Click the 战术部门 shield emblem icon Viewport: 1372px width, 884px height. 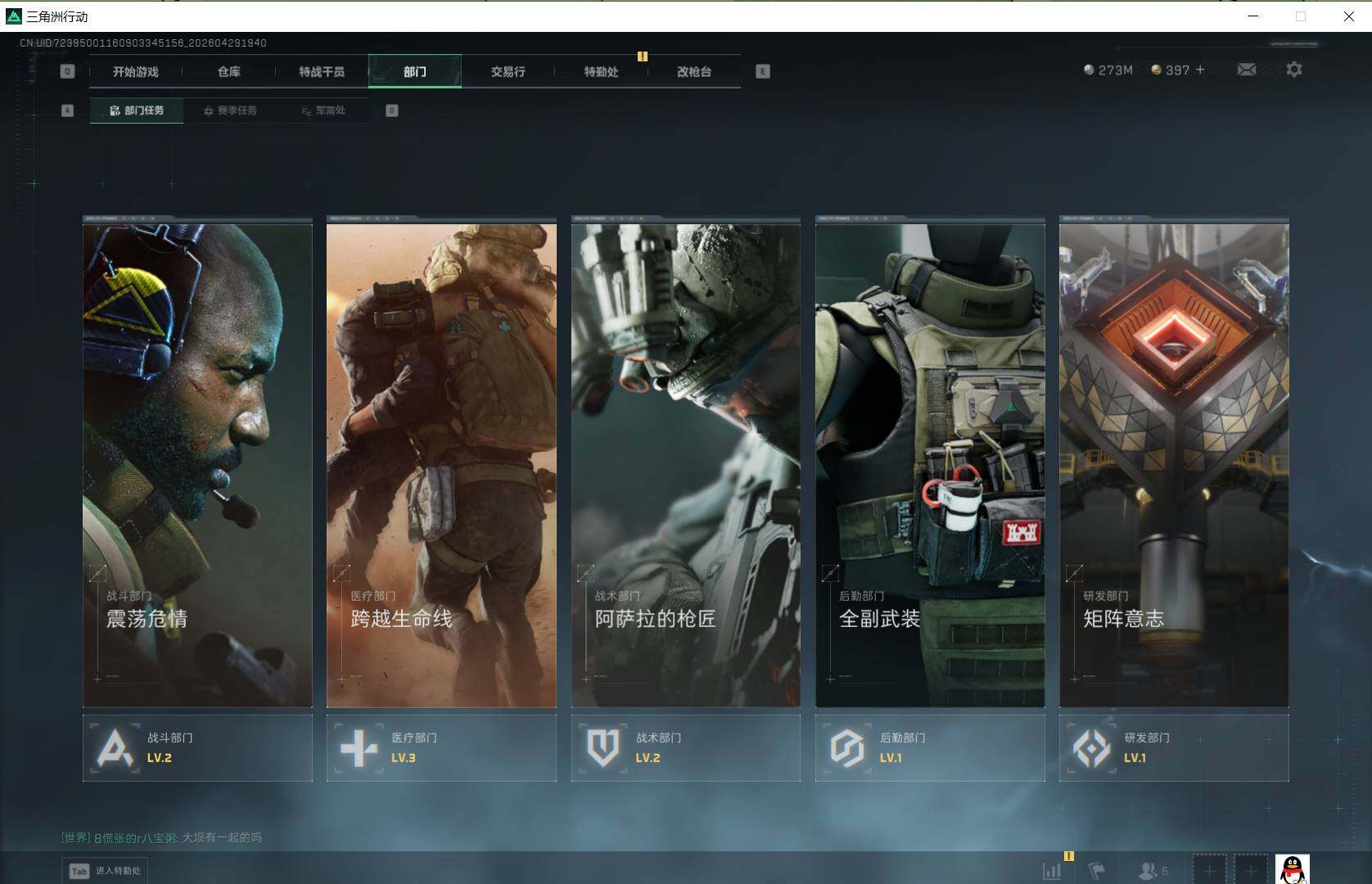tap(603, 747)
